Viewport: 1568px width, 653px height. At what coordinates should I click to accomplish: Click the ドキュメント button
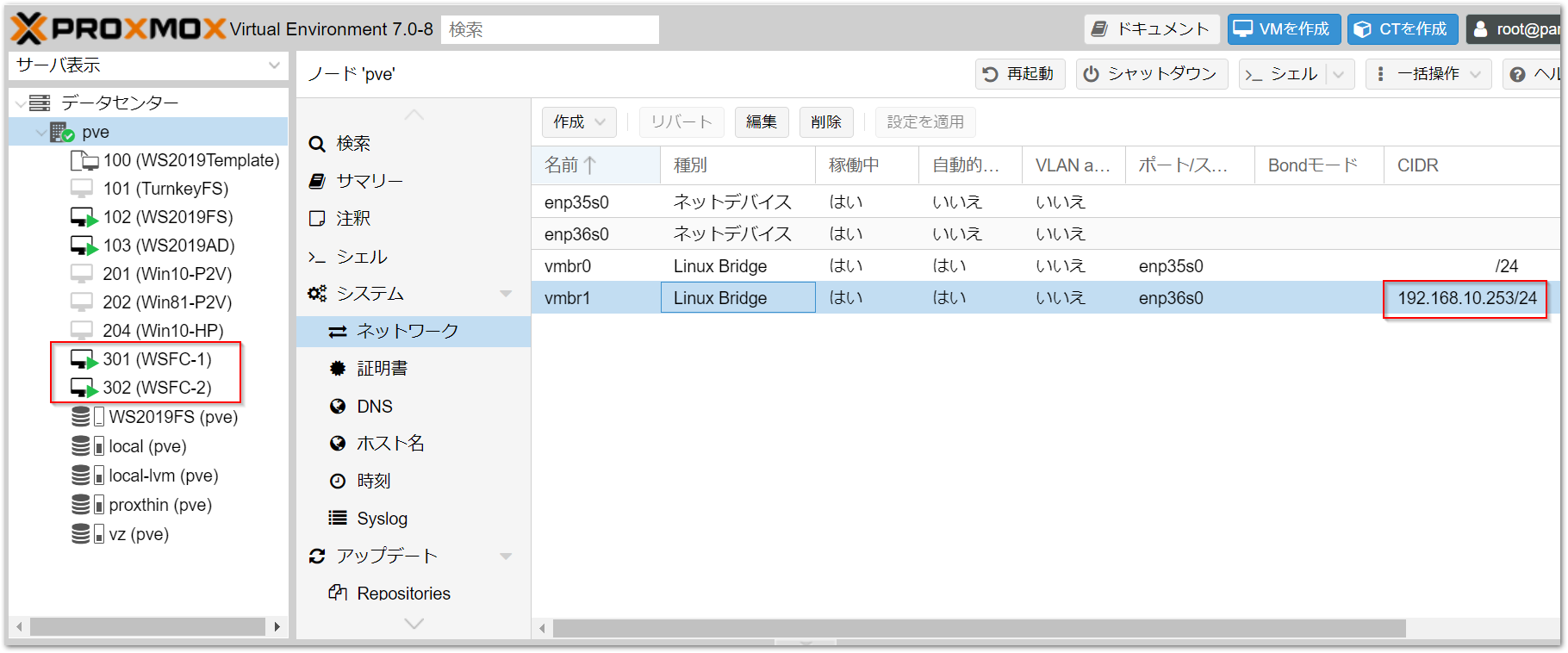pos(1152,29)
